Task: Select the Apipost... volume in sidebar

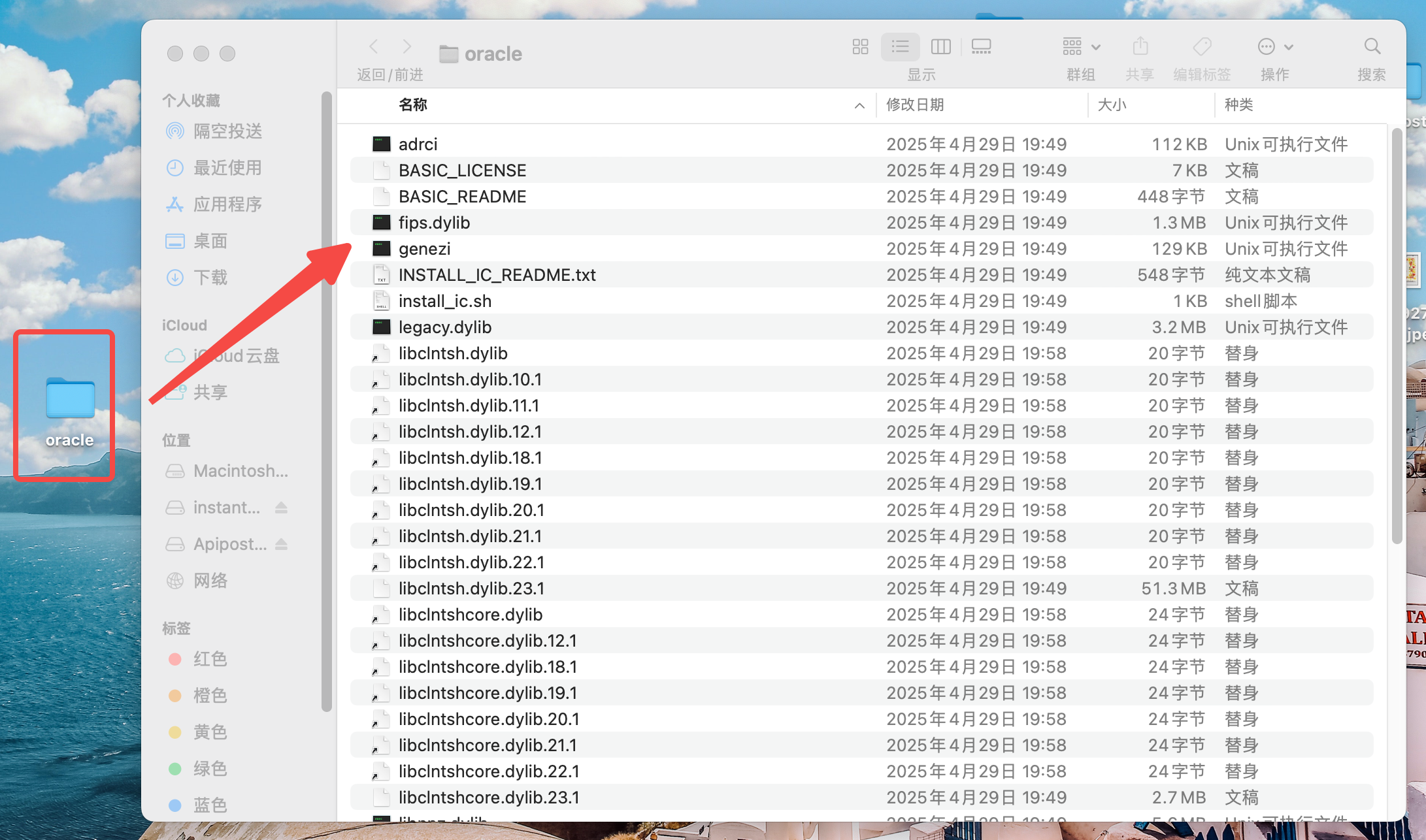Action: [229, 544]
